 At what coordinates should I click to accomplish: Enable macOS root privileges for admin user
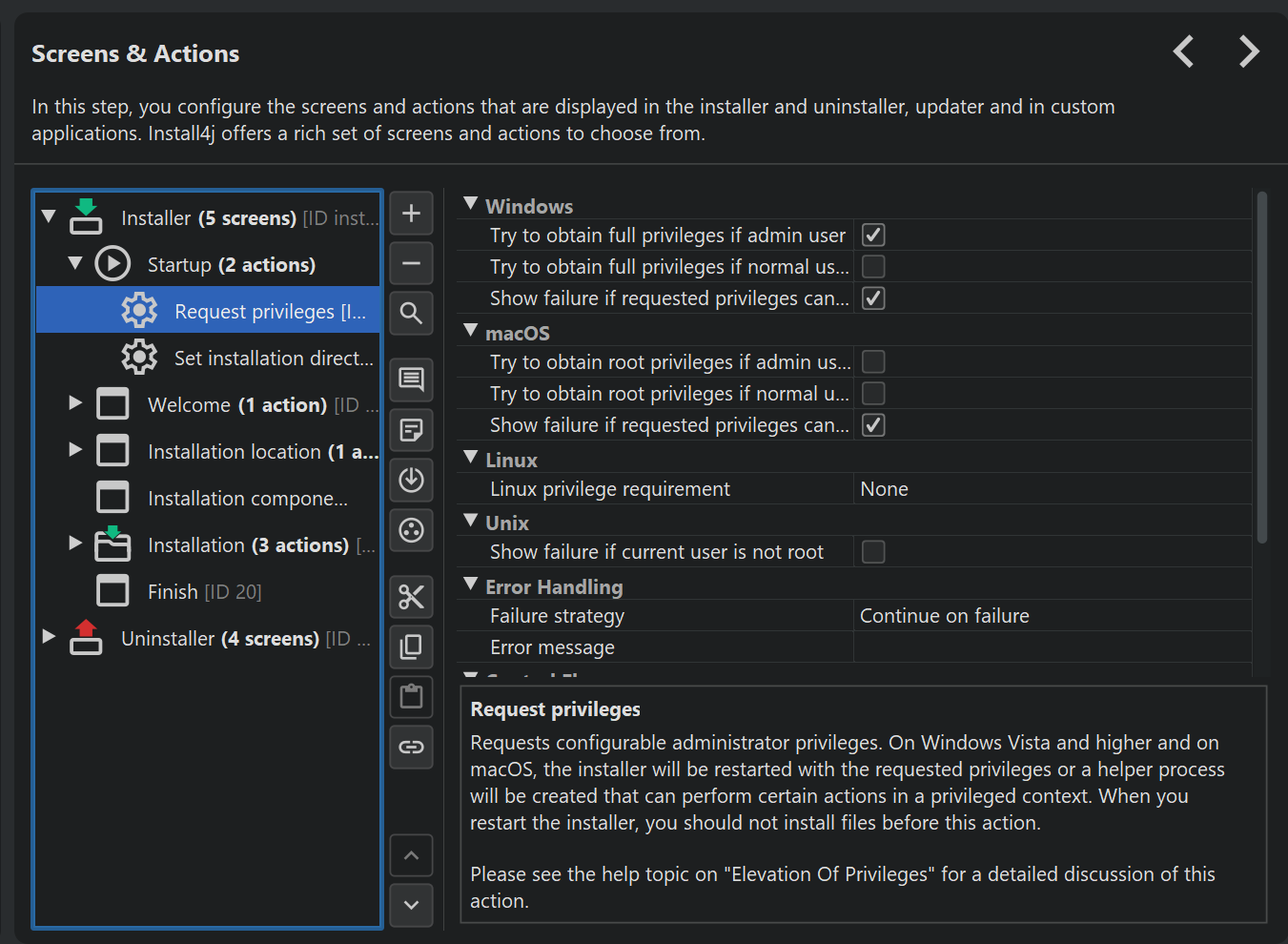click(872, 362)
